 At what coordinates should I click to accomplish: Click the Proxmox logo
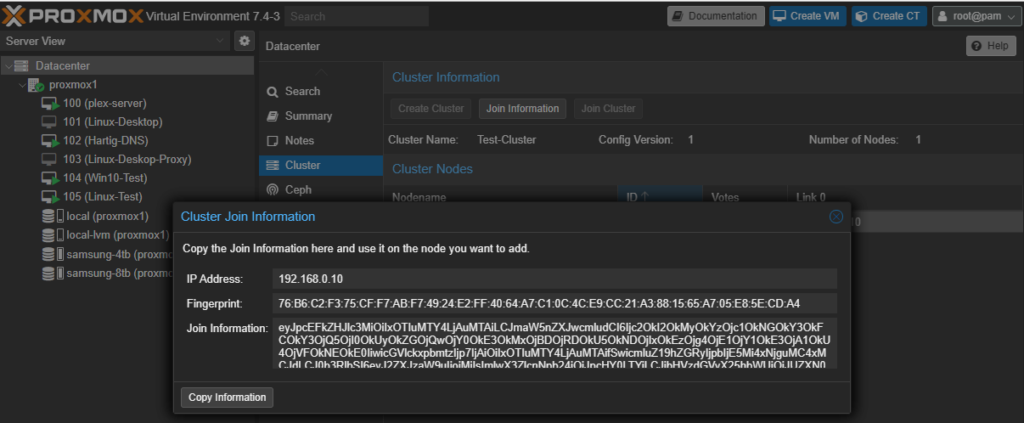[72, 16]
